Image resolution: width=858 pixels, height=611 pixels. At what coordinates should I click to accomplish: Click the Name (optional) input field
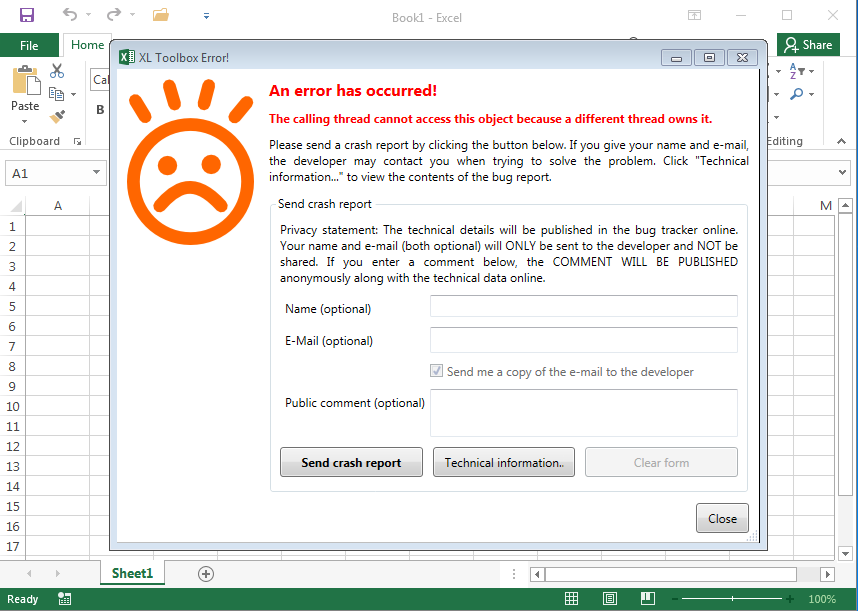[583, 306]
